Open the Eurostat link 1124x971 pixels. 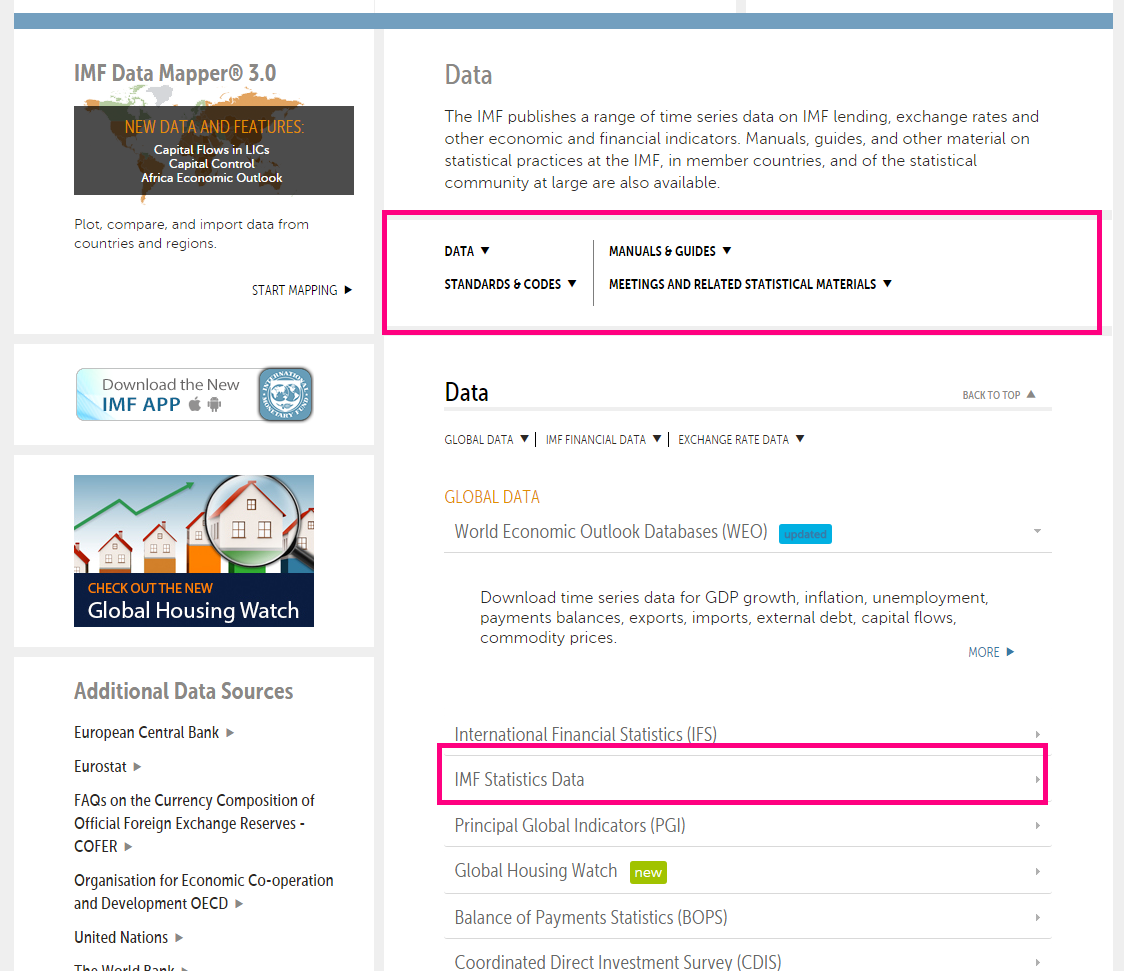tap(100, 766)
